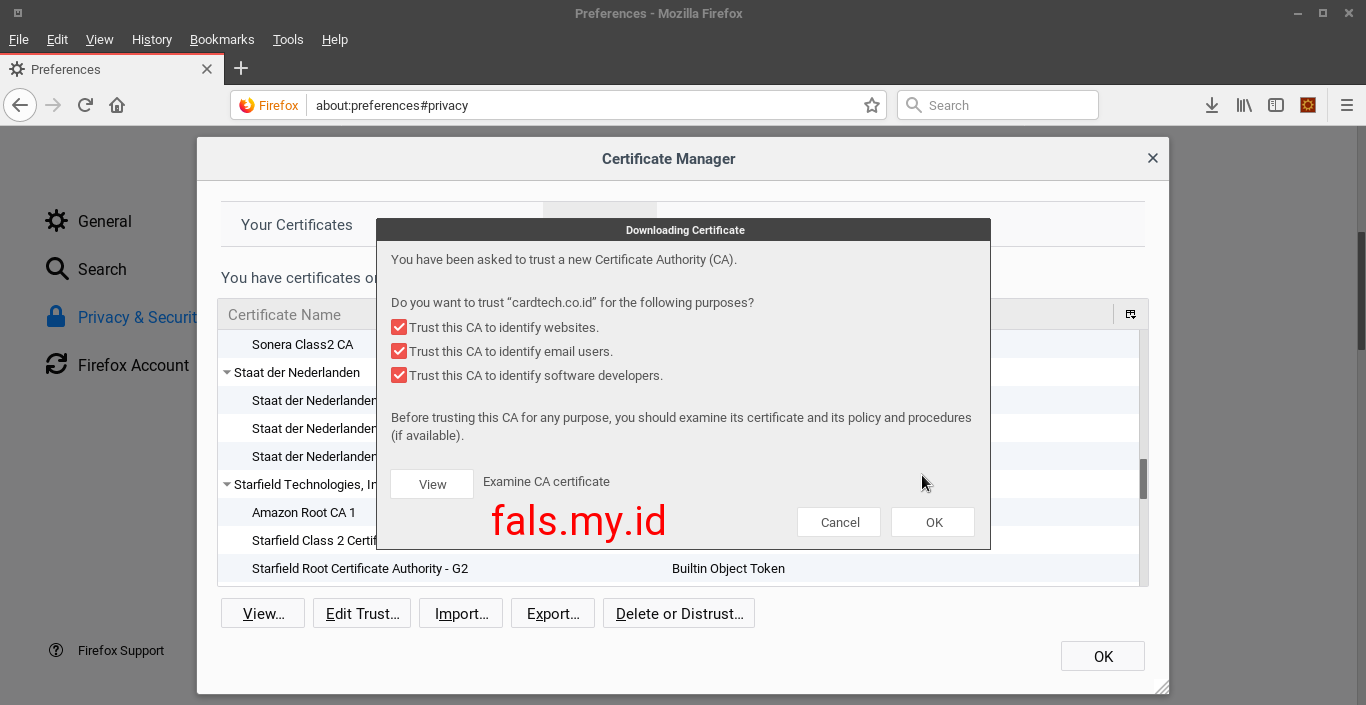Open the Firefox Support link
The height and width of the screenshot is (705, 1366).
(x=121, y=650)
